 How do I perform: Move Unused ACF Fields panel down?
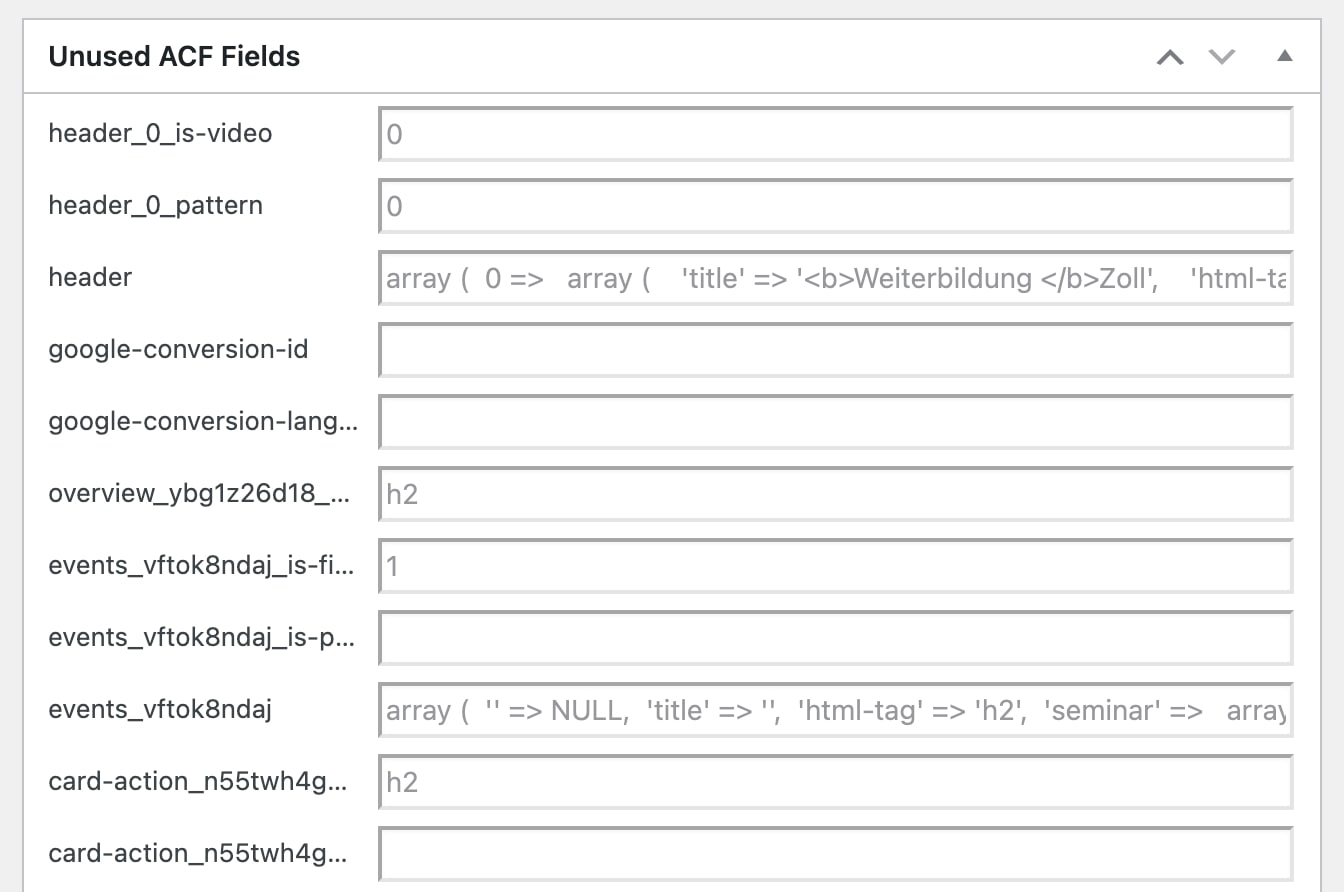tap(1222, 57)
